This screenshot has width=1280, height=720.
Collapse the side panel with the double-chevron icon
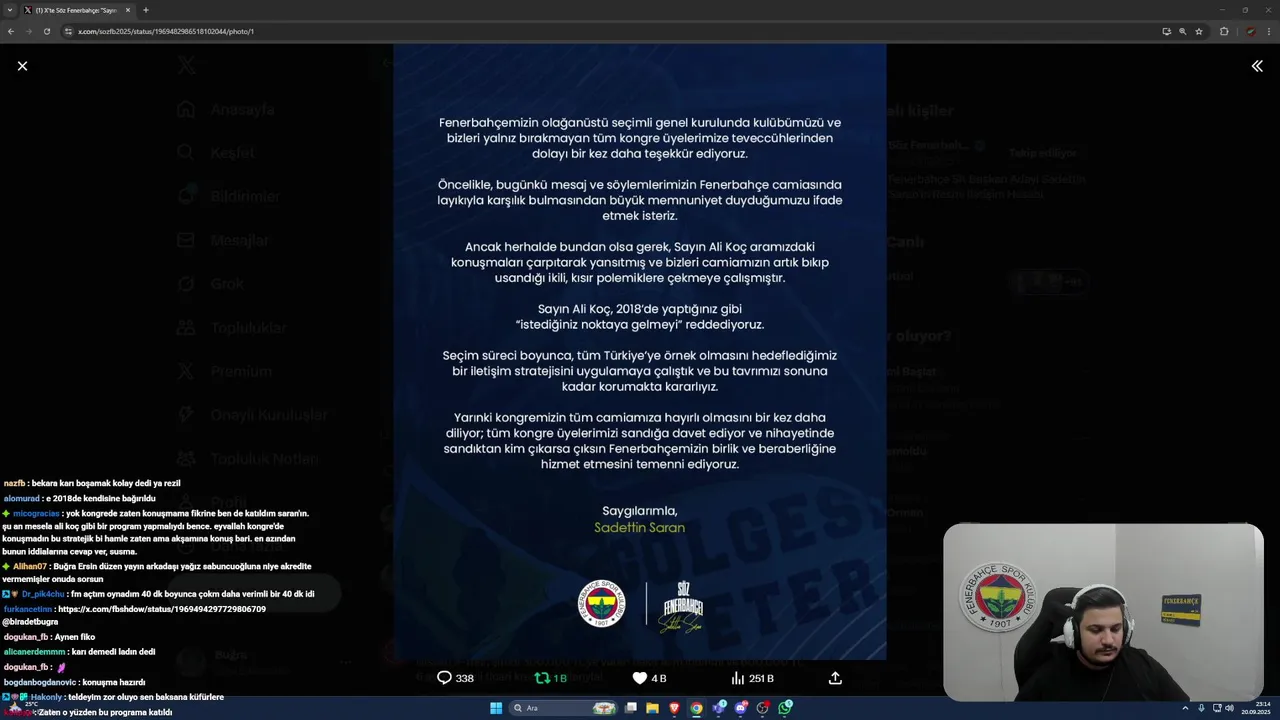click(x=1257, y=66)
